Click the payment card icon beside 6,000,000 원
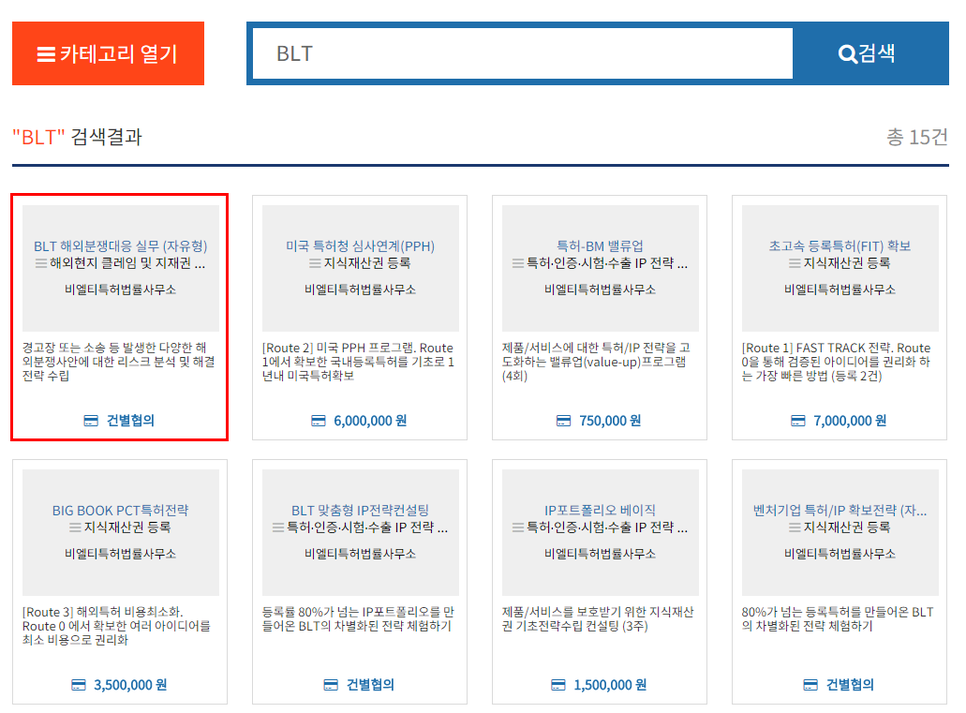 [x=318, y=421]
